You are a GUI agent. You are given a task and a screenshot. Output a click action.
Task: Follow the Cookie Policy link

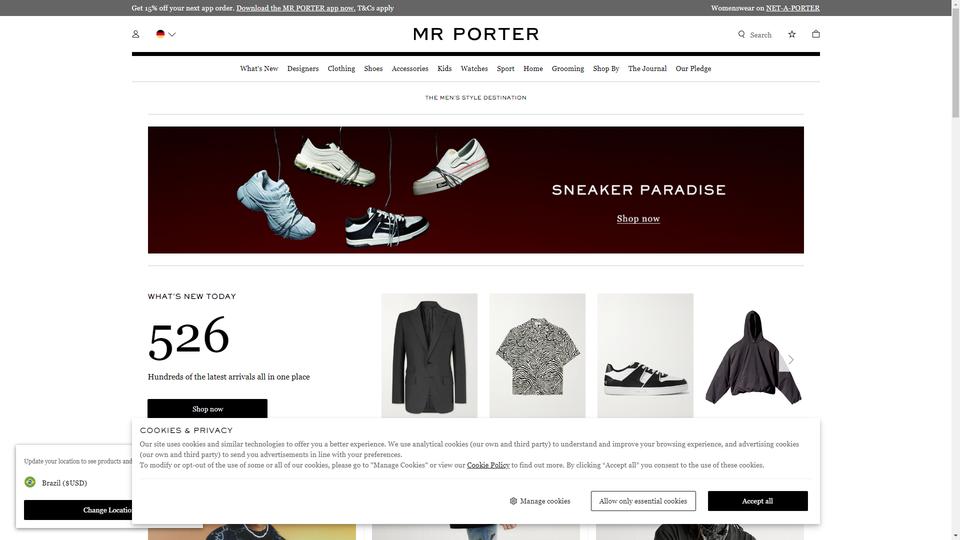pyautogui.click(x=488, y=465)
